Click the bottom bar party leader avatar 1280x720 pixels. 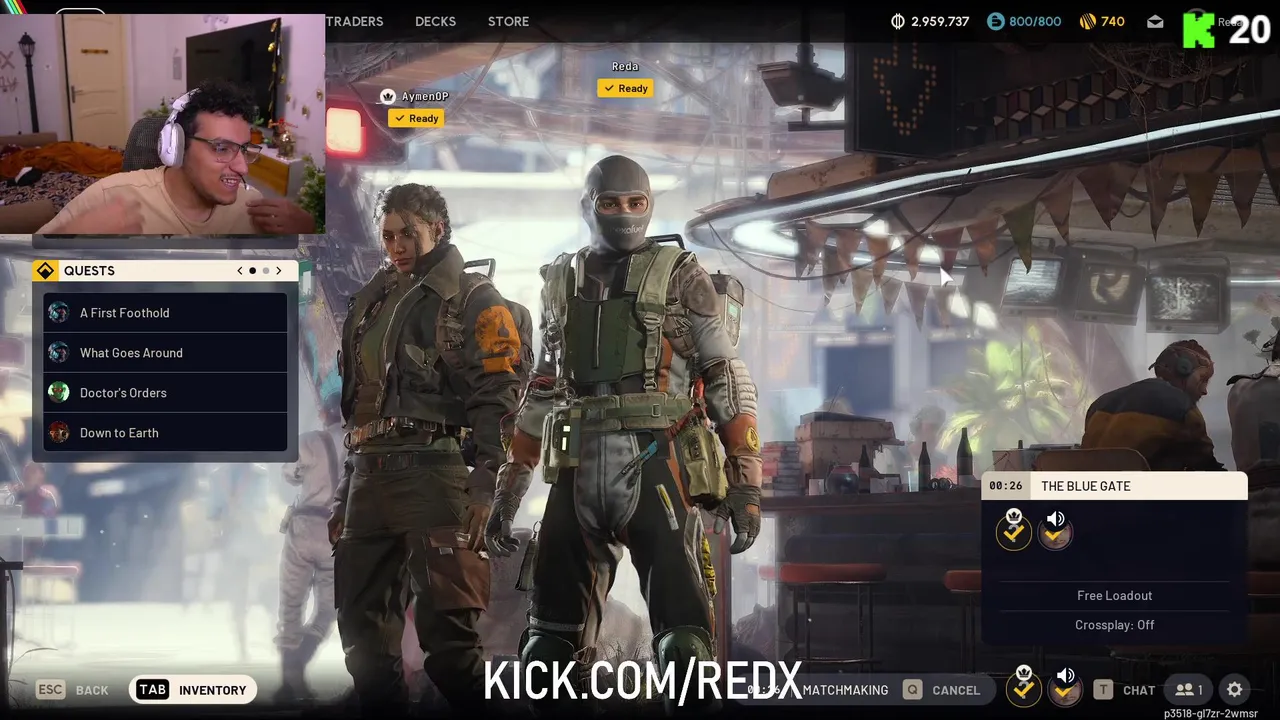[1023, 689]
